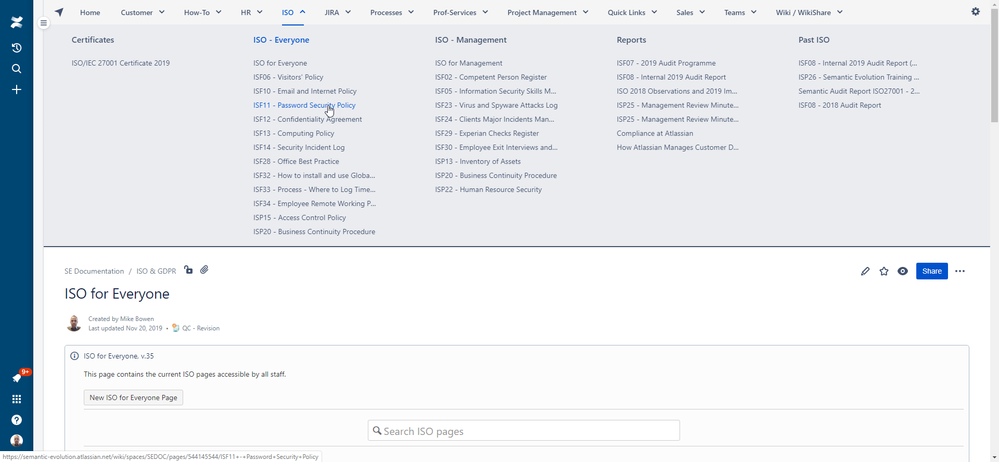
Task: Open ISO - Everyone heading link
Action: point(281,40)
